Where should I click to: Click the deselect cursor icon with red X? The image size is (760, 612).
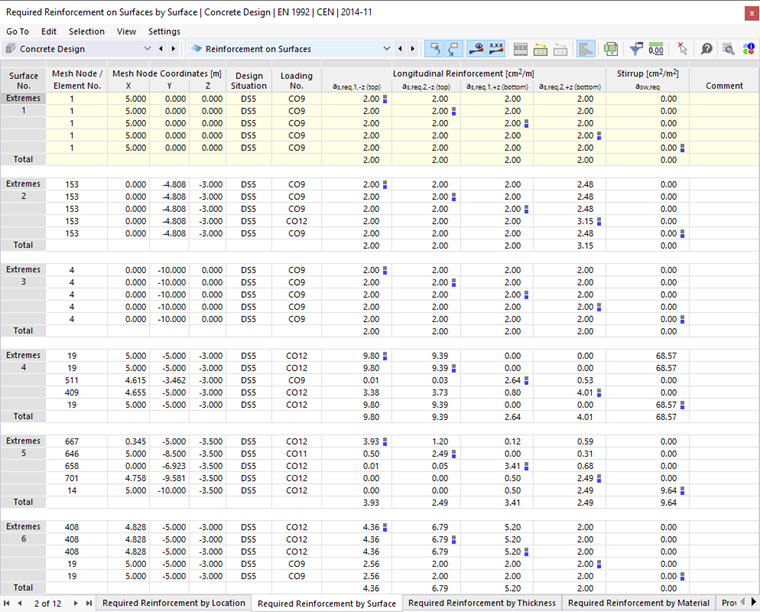click(682, 48)
